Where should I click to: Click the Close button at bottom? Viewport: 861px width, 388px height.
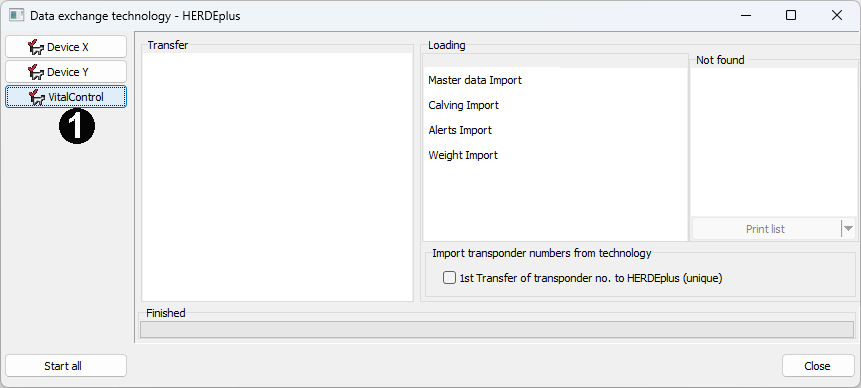point(817,366)
